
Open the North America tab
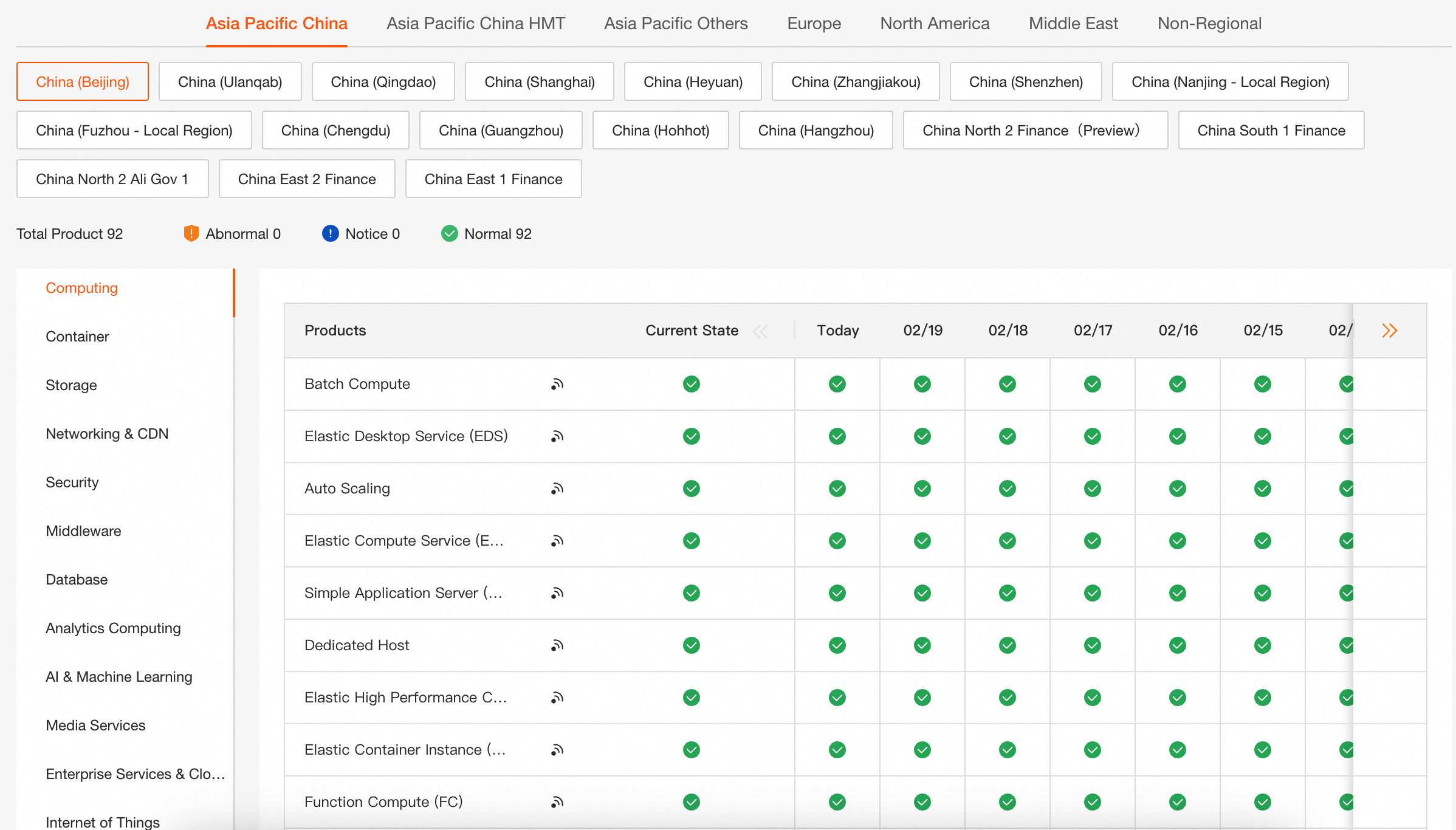point(935,24)
